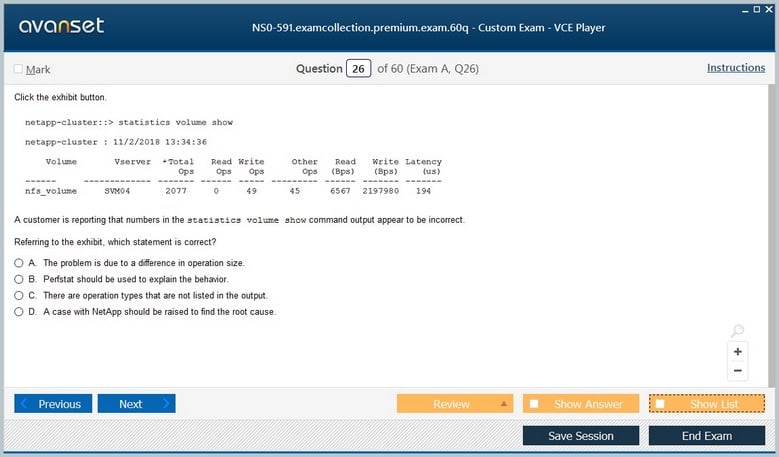Enable the Show Answer option
Viewport: 779px width, 457px height.
[535, 404]
